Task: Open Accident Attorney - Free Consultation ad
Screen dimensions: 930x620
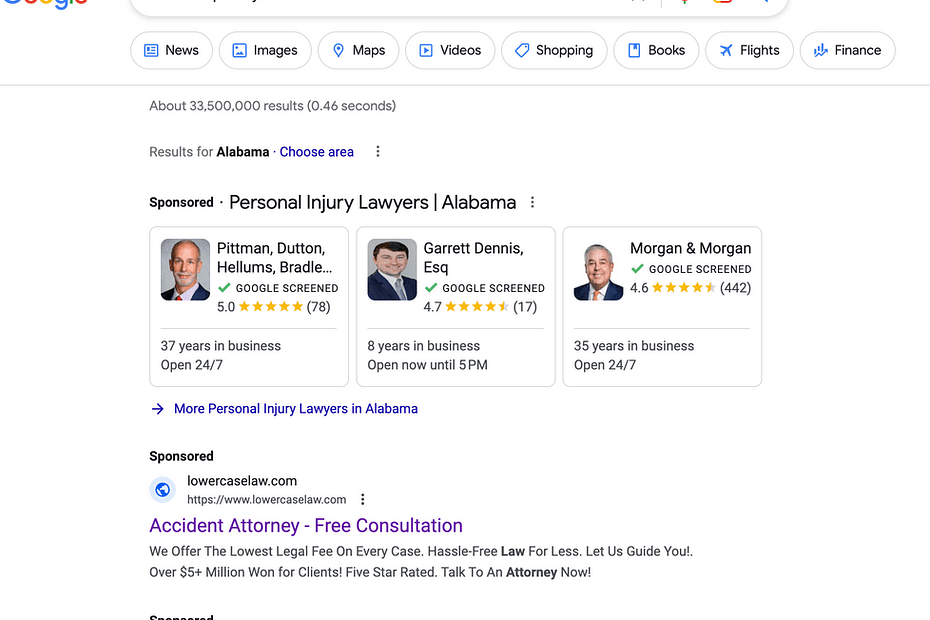Action: tap(306, 526)
